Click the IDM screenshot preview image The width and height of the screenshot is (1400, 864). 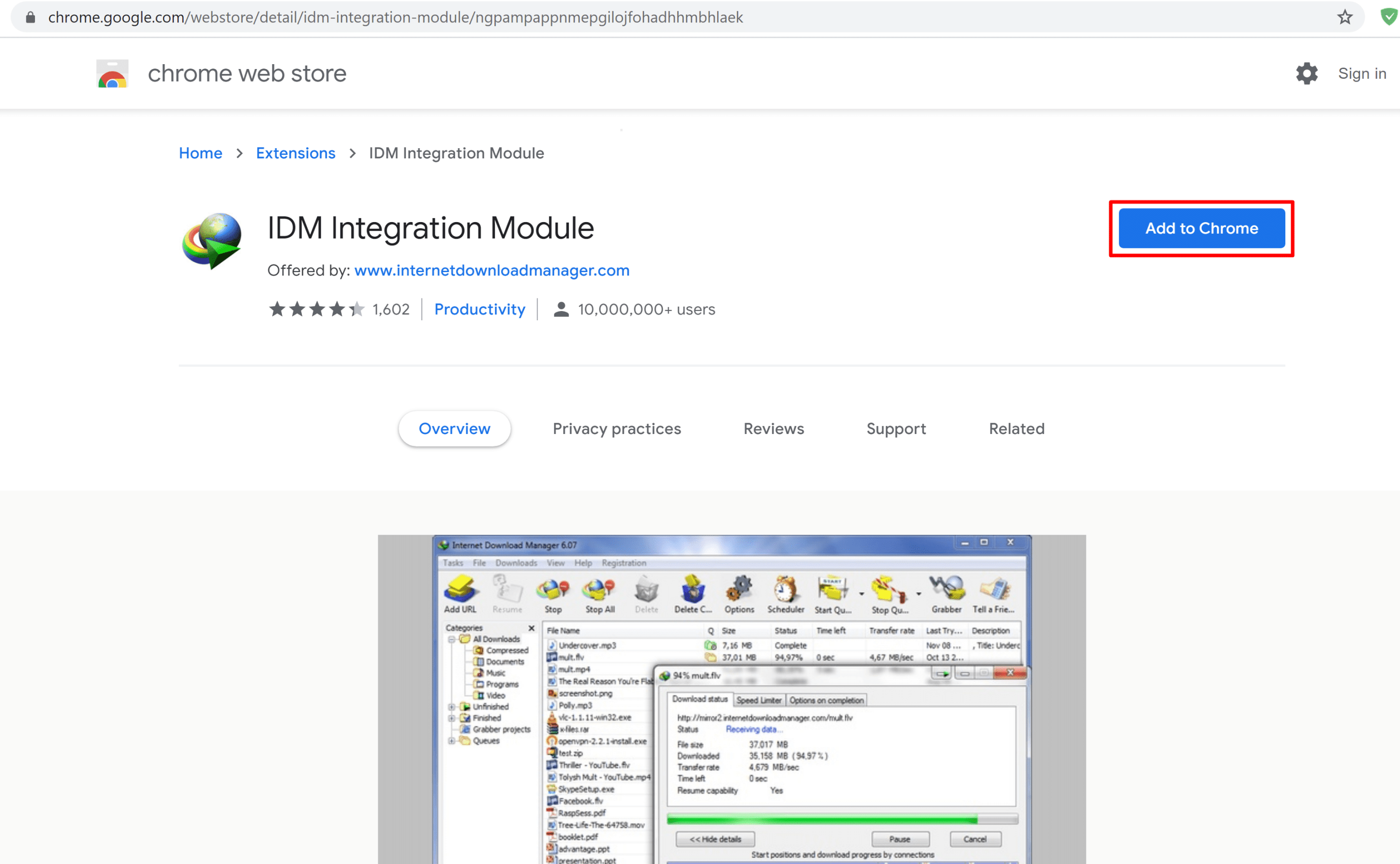tap(731, 698)
